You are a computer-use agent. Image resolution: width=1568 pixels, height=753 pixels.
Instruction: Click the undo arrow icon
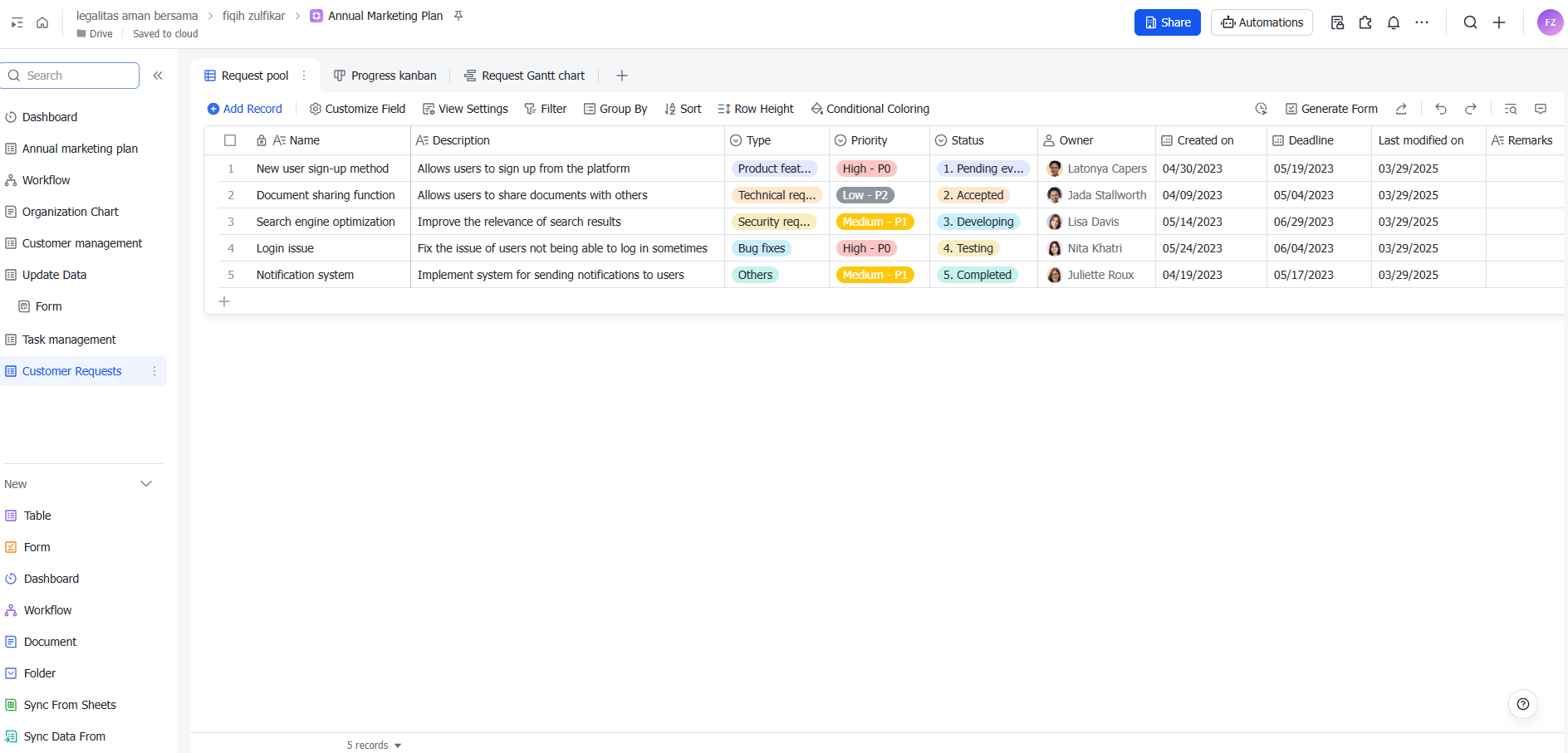coord(1441,109)
